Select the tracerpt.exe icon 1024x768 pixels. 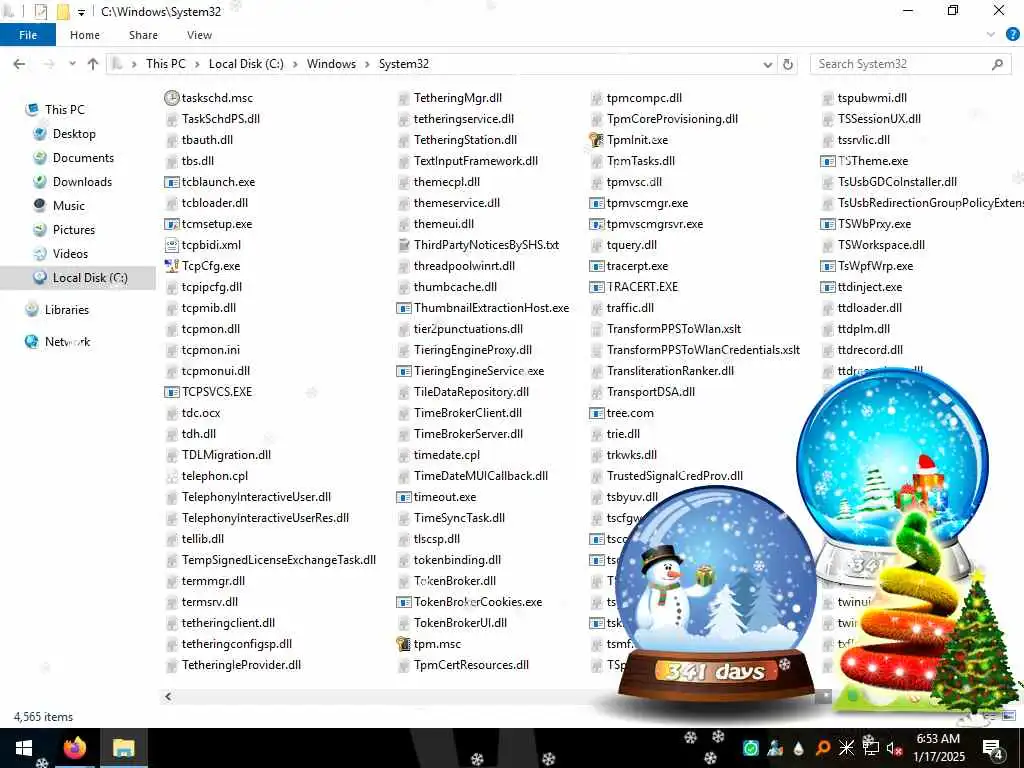(596, 266)
